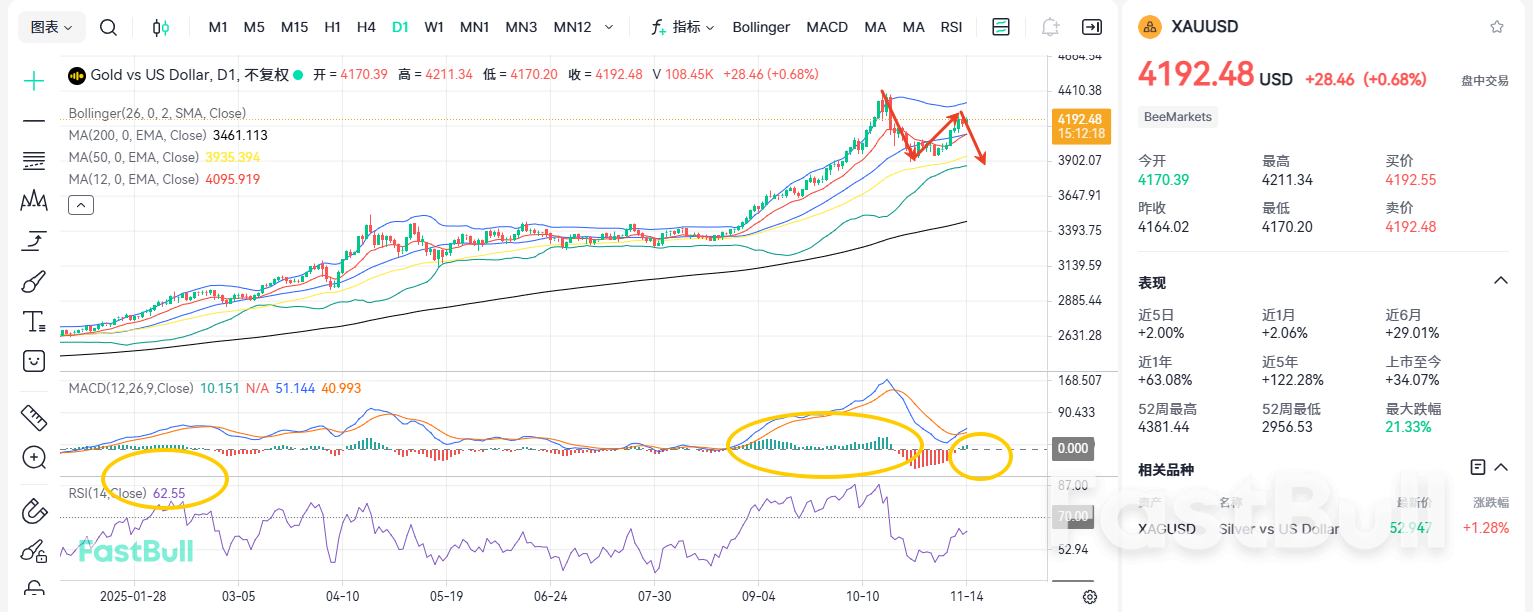Select the trend line drawing tool
Image resolution: width=1533 pixels, height=612 pixels.
click(33, 120)
